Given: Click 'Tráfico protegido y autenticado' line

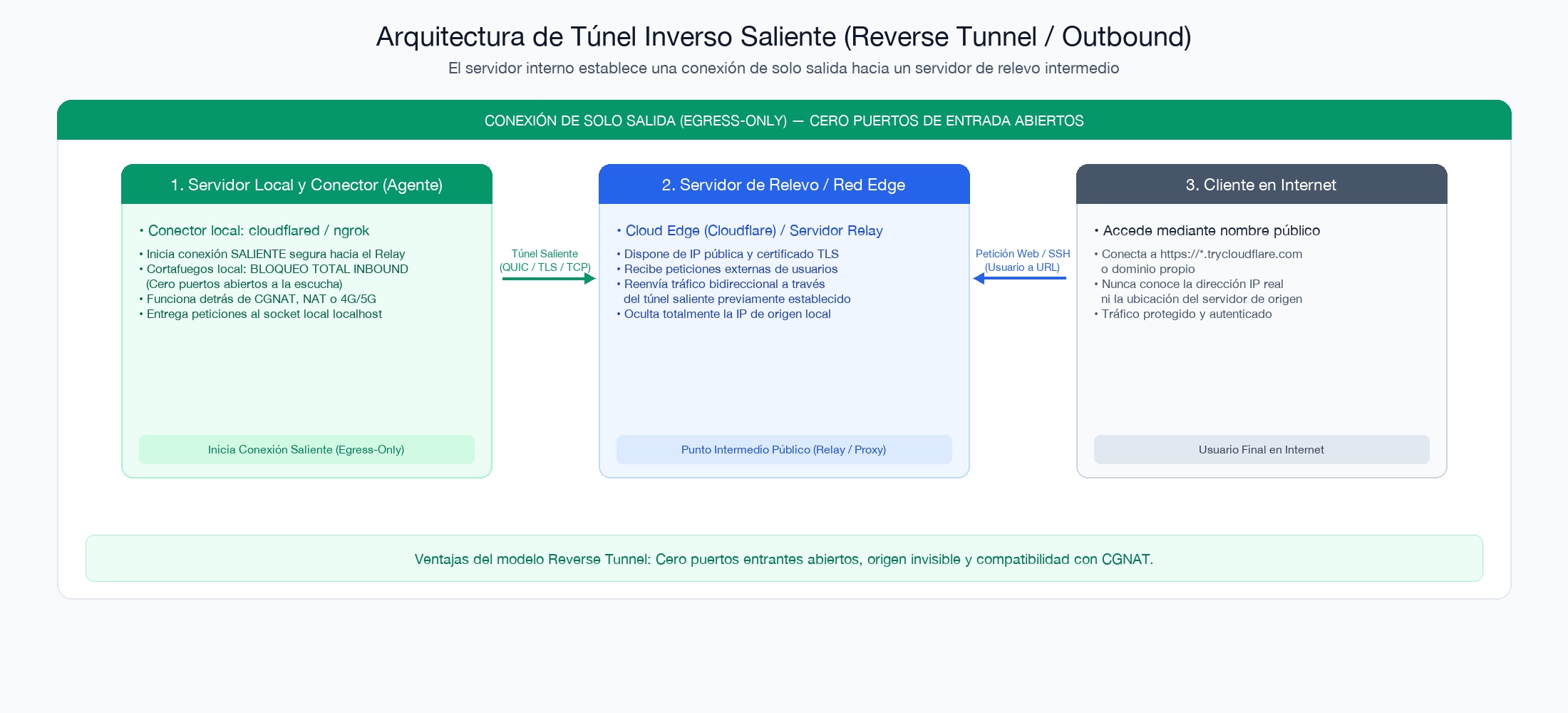Looking at the screenshot, I should 1183,314.
